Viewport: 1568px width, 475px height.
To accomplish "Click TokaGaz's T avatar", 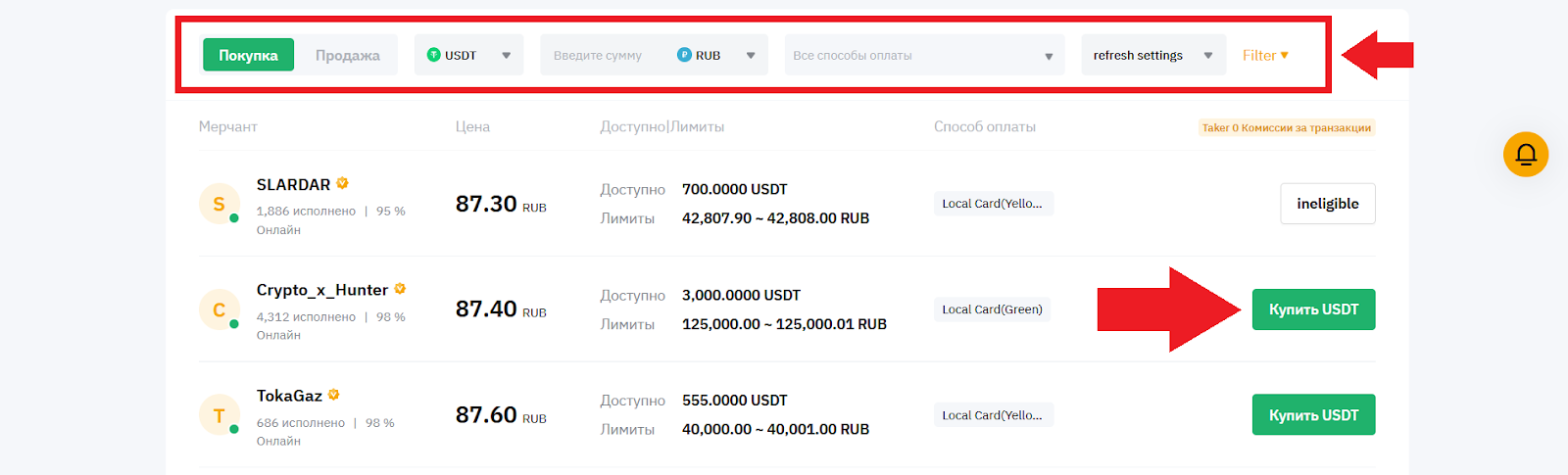I will (x=219, y=415).
